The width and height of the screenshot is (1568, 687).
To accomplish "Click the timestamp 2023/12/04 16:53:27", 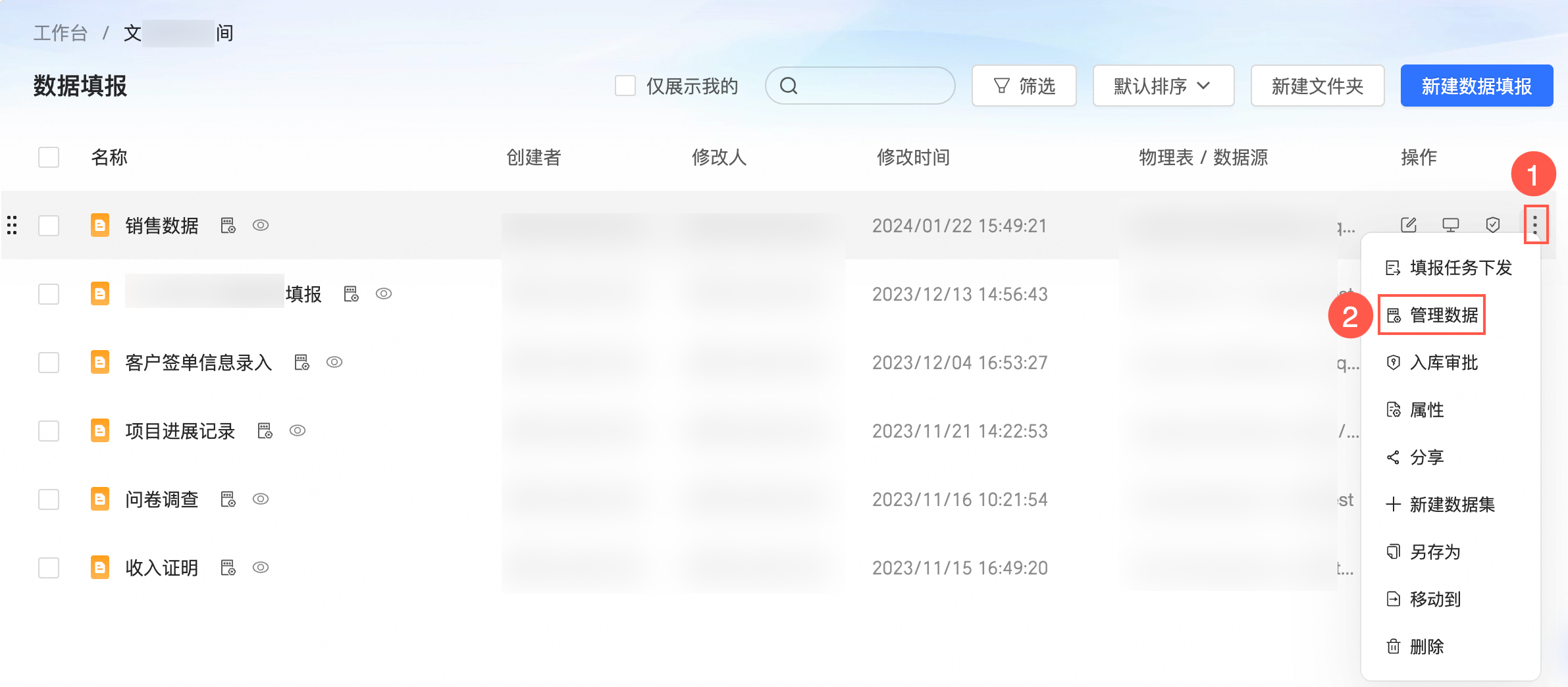I will pyautogui.click(x=960, y=363).
